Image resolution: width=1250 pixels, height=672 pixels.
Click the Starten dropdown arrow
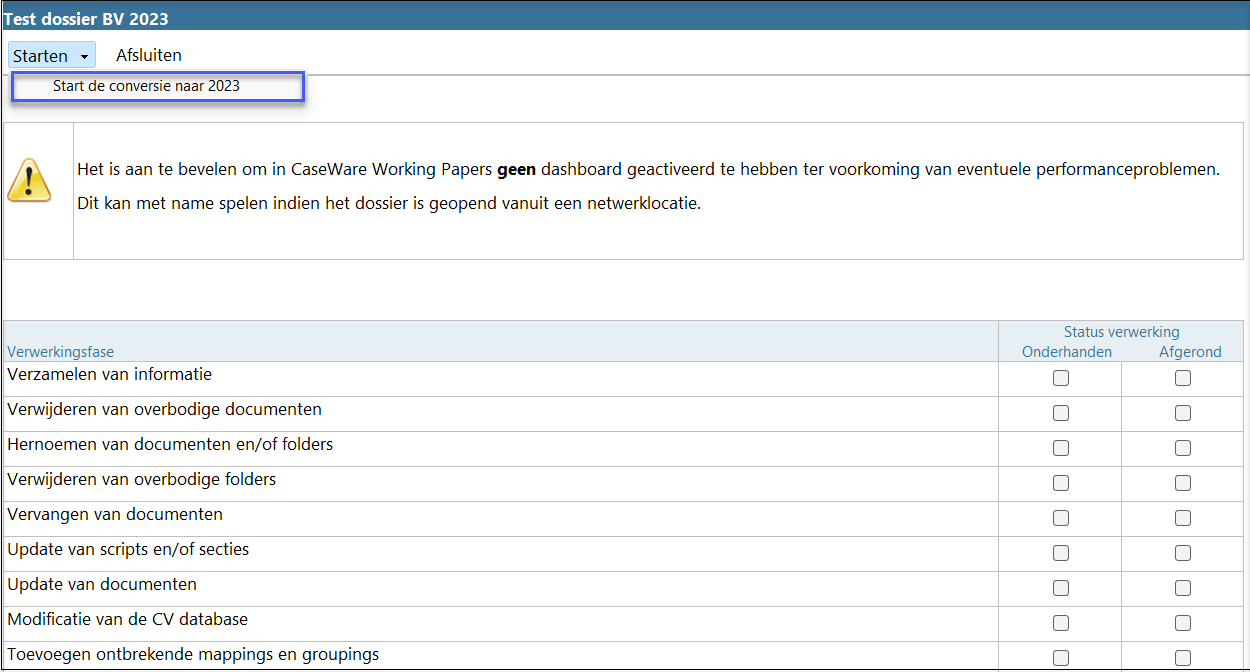[84, 57]
